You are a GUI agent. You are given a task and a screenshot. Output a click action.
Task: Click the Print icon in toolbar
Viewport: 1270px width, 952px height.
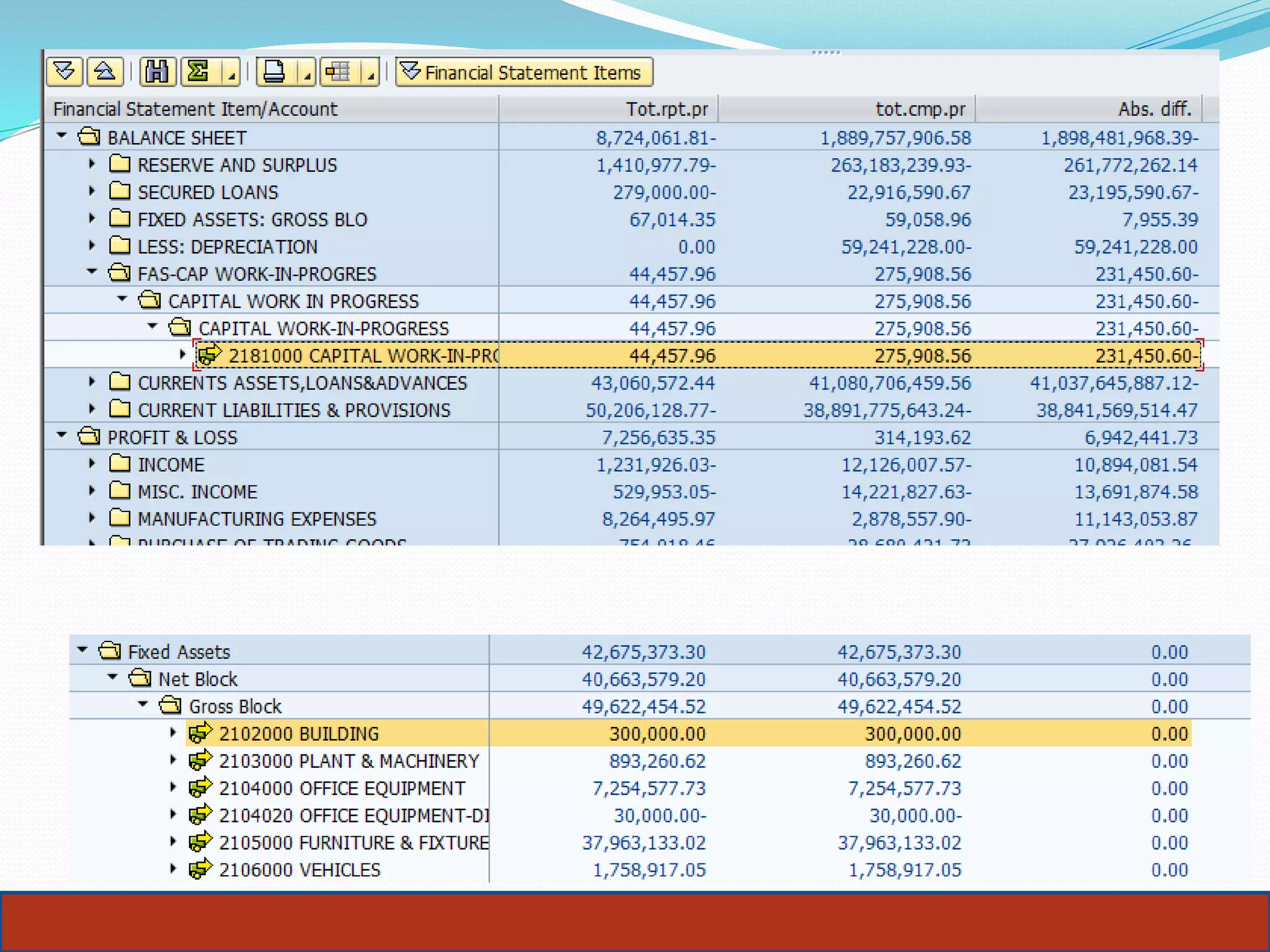point(274,72)
